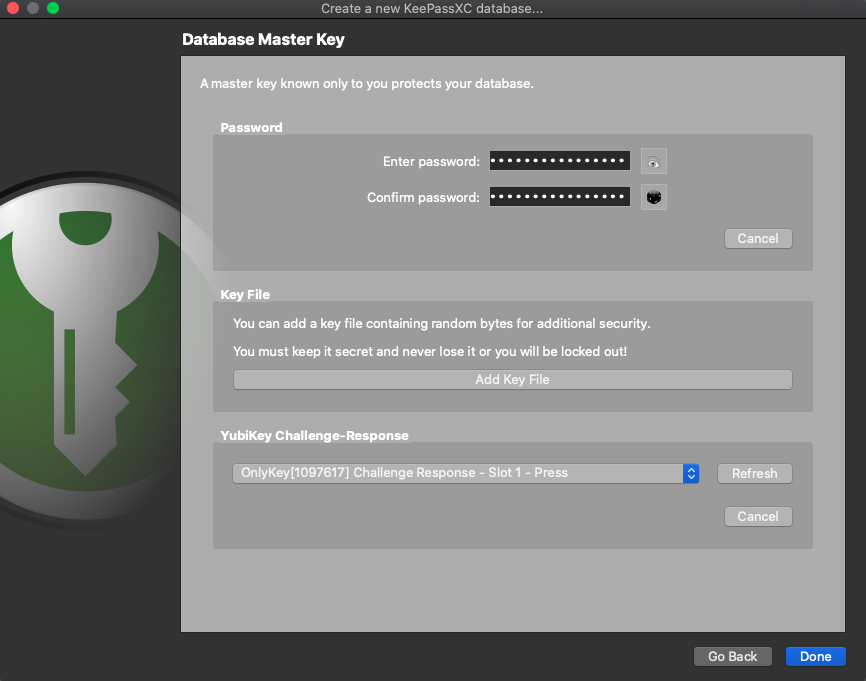Open password generator dice icon

[653, 197]
